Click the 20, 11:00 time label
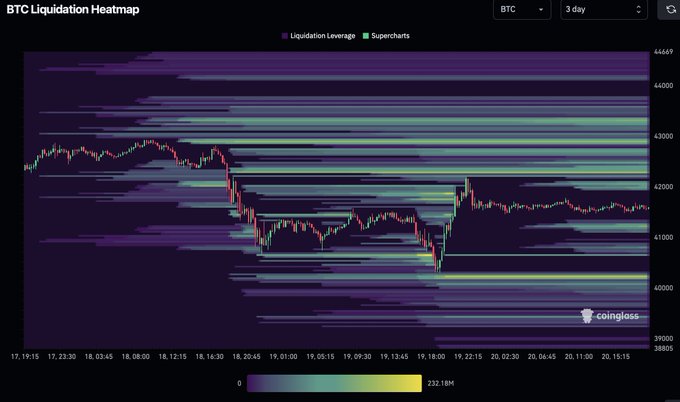This screenshot has height=402, width=680. (579, 356)
